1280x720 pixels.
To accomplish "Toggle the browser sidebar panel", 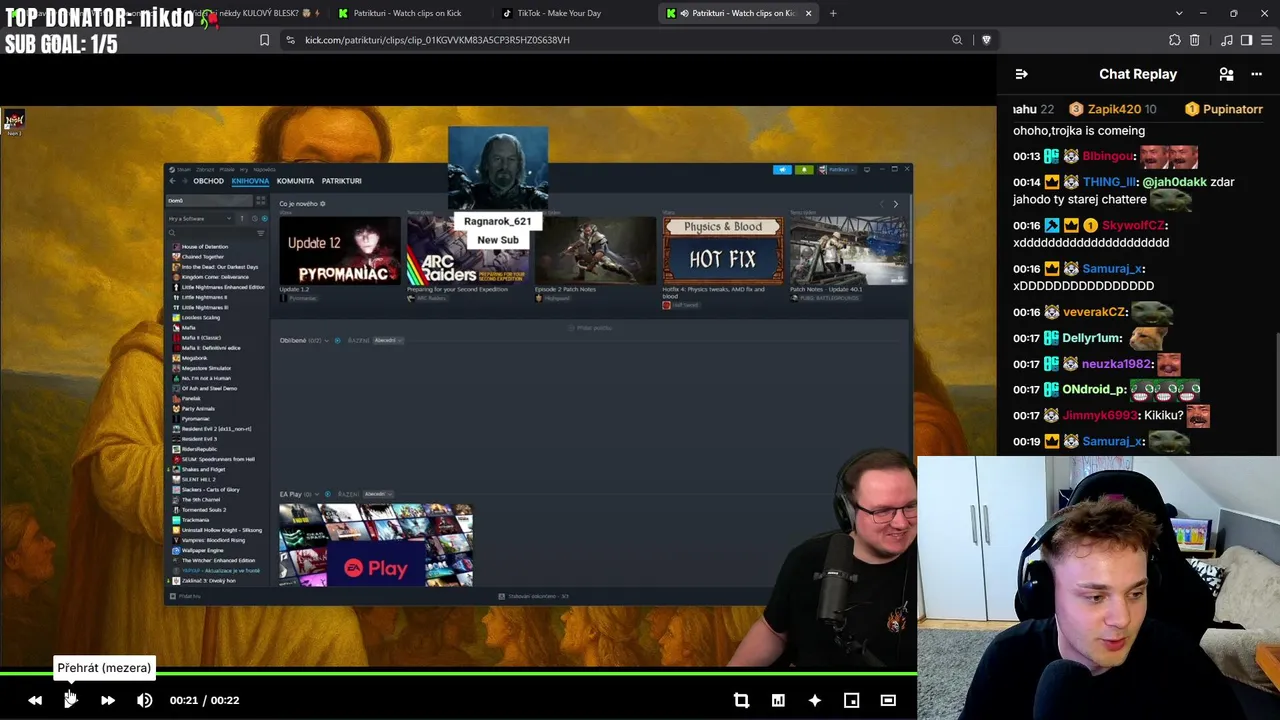I will 1246,40.
